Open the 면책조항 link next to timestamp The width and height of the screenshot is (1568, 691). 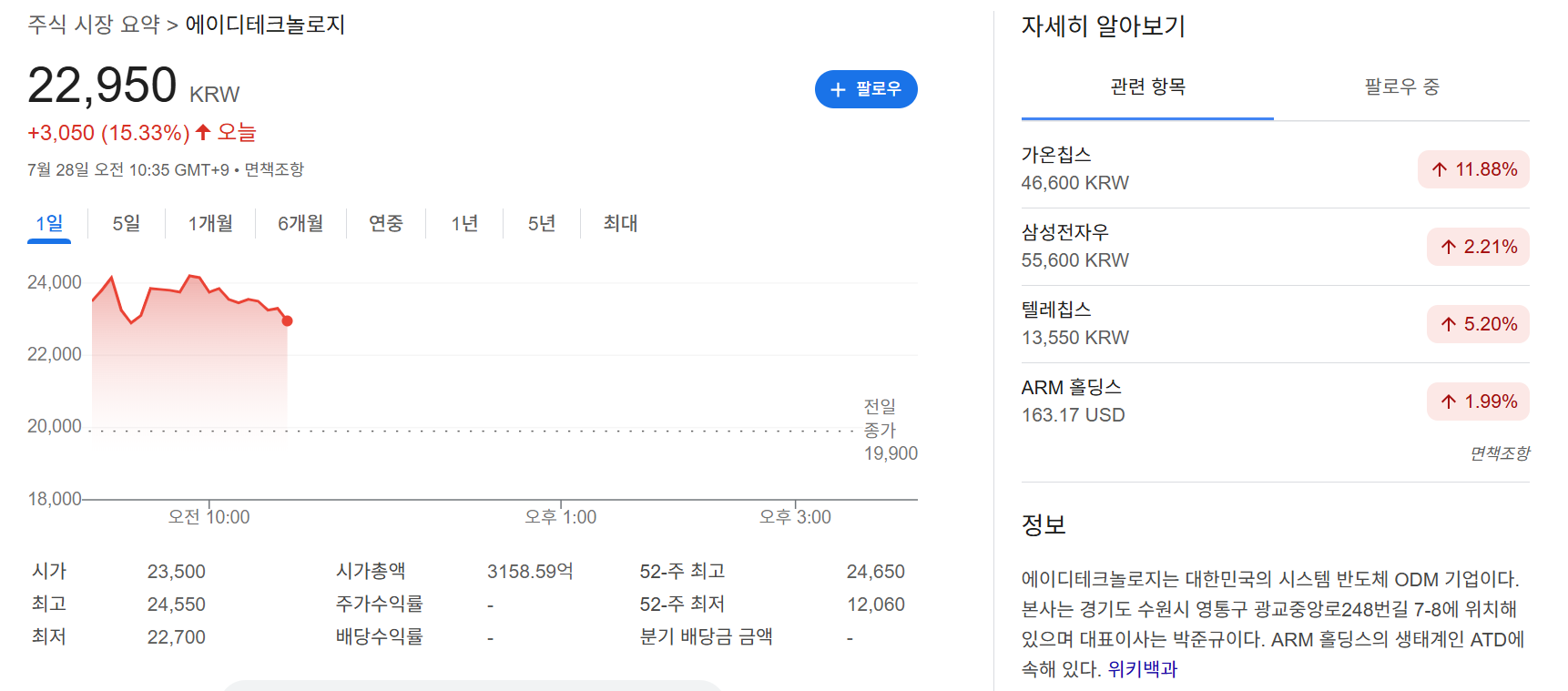pyautogui.click(x=274, y=169)
